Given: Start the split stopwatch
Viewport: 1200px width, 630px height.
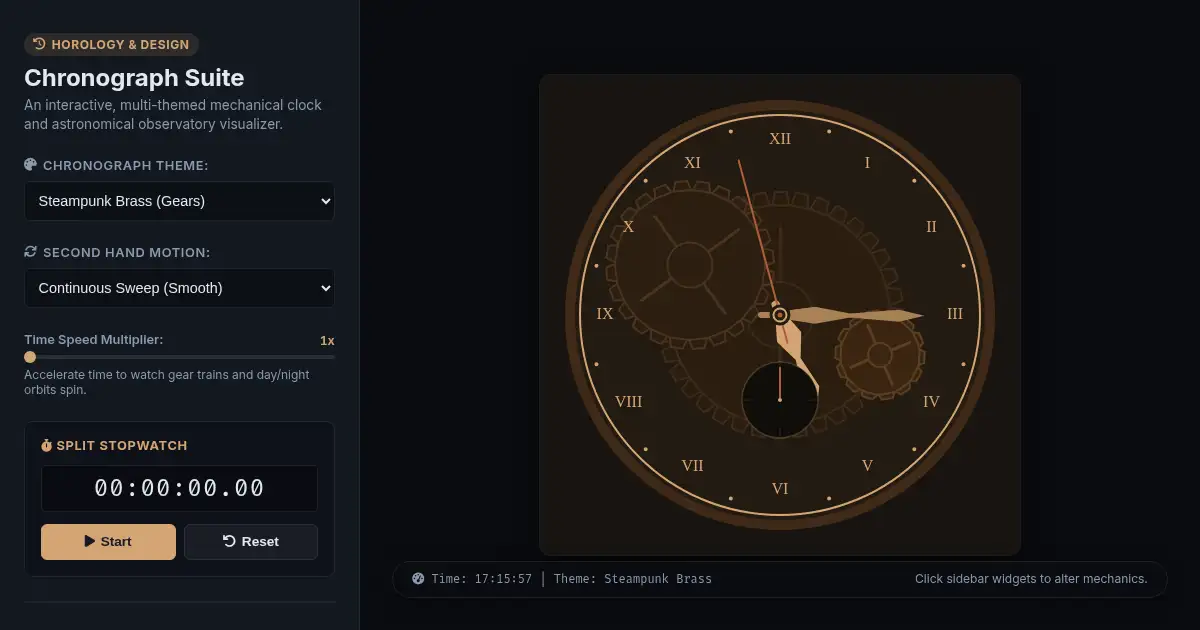Looking at the screenshot, I should coord(108,541).
